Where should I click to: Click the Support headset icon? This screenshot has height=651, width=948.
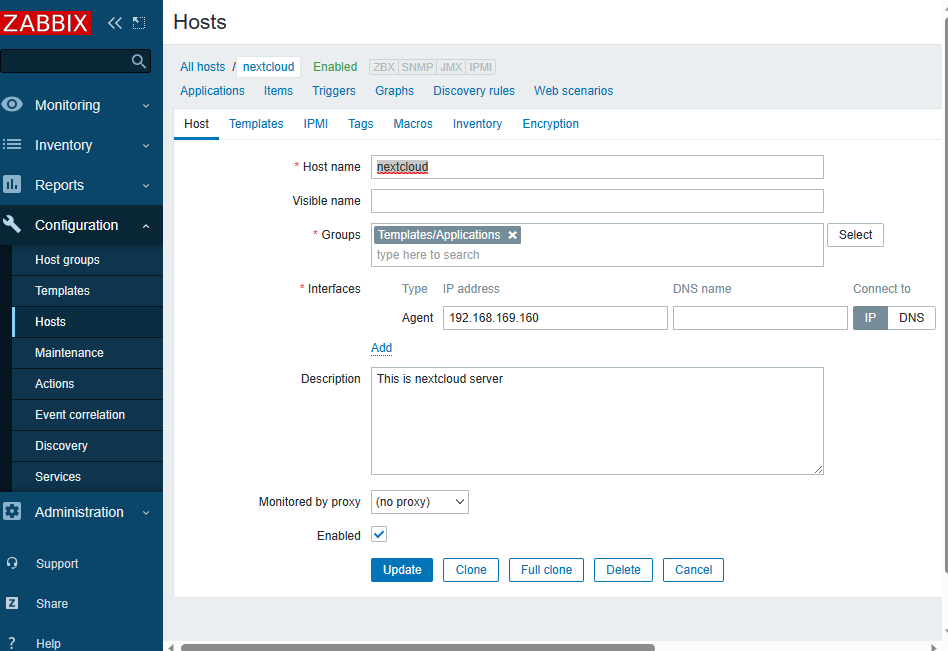(12, 563)
